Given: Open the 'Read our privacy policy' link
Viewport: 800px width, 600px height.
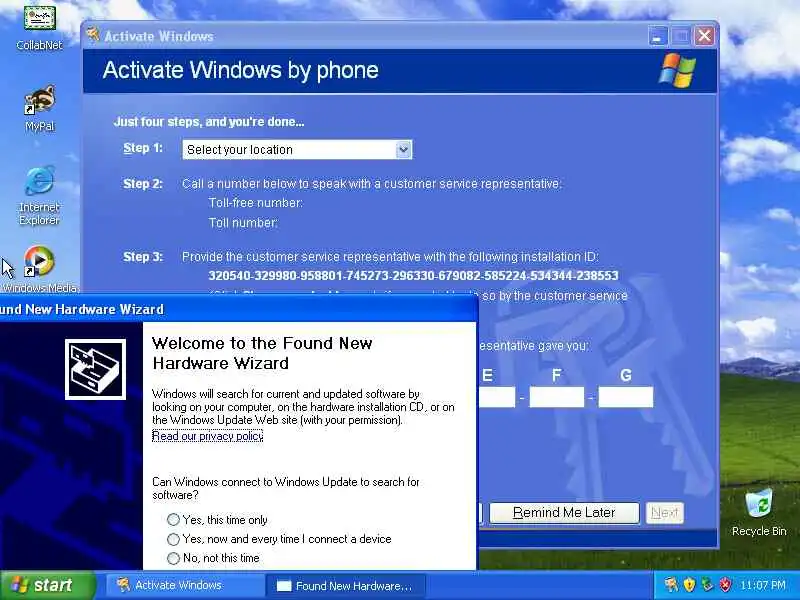Looking at the screenshot, I should [208, 436].
